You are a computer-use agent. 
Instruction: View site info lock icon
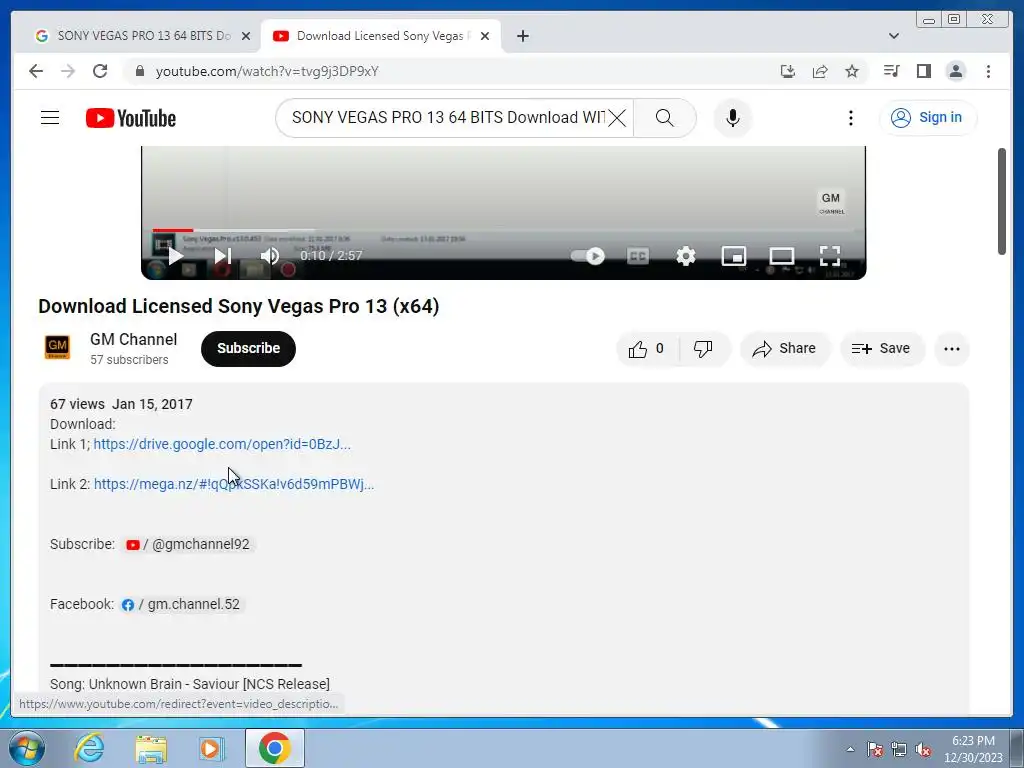(x=139, y=71)
